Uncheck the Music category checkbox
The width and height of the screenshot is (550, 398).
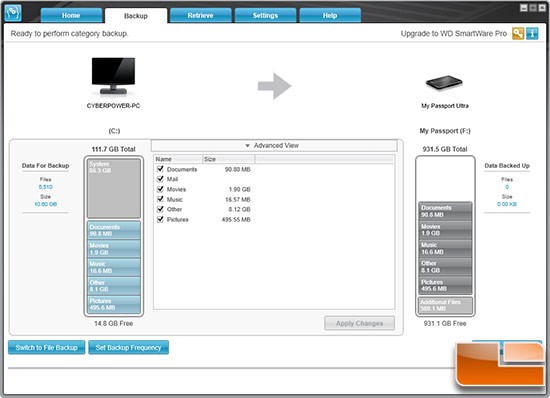coord(160,199)
